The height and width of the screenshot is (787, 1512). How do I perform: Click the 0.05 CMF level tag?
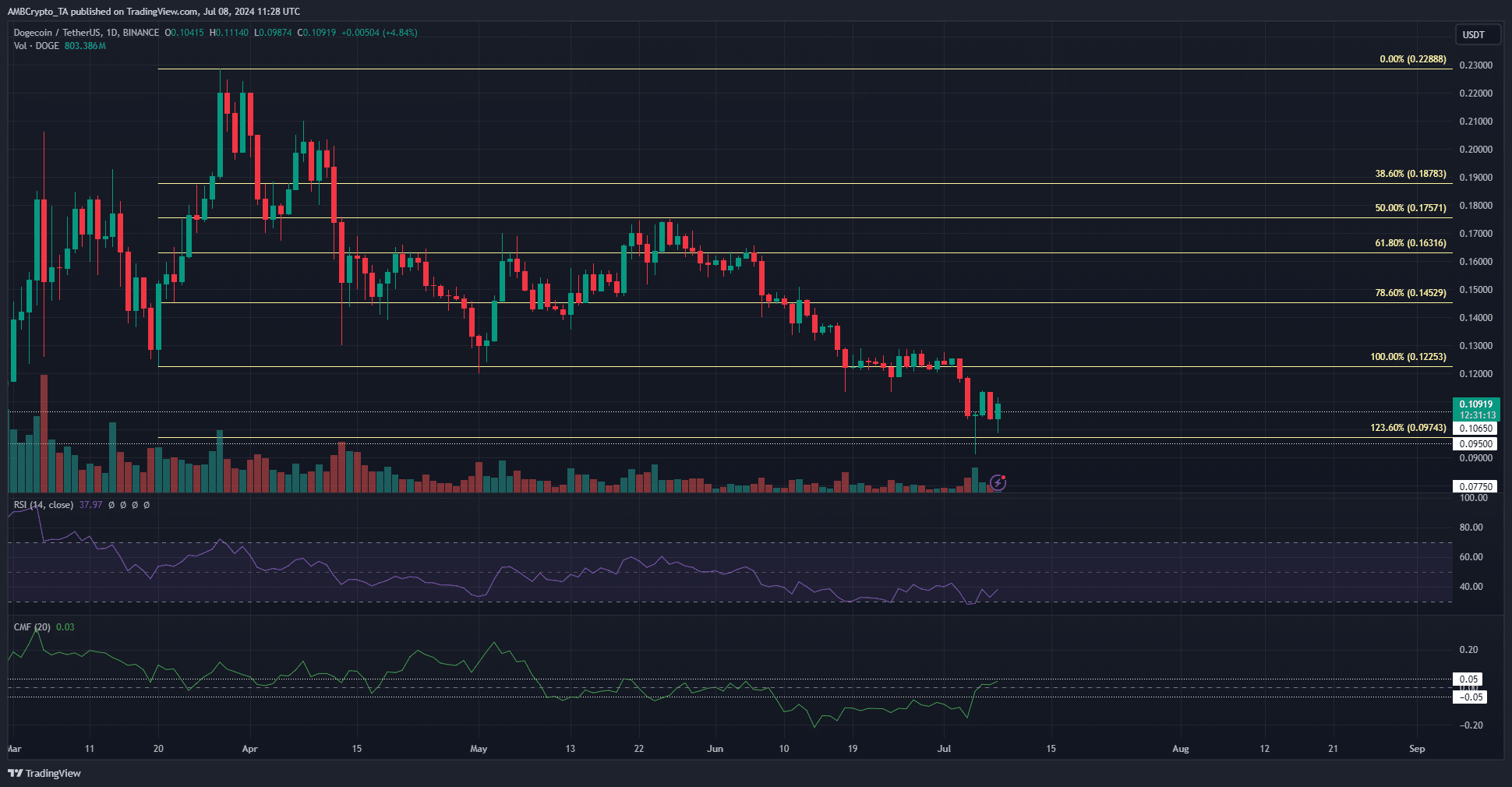pos(1468,679)
